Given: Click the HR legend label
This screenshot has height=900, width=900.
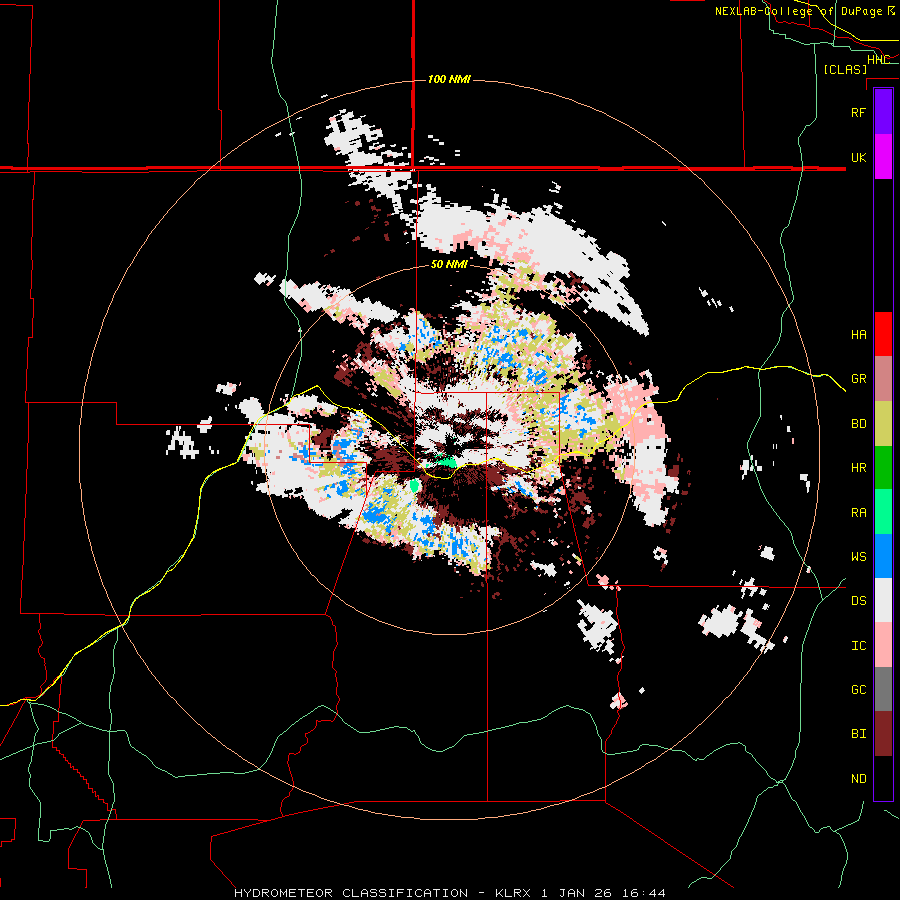Looking at the screenshot, I should coord(858,468).
